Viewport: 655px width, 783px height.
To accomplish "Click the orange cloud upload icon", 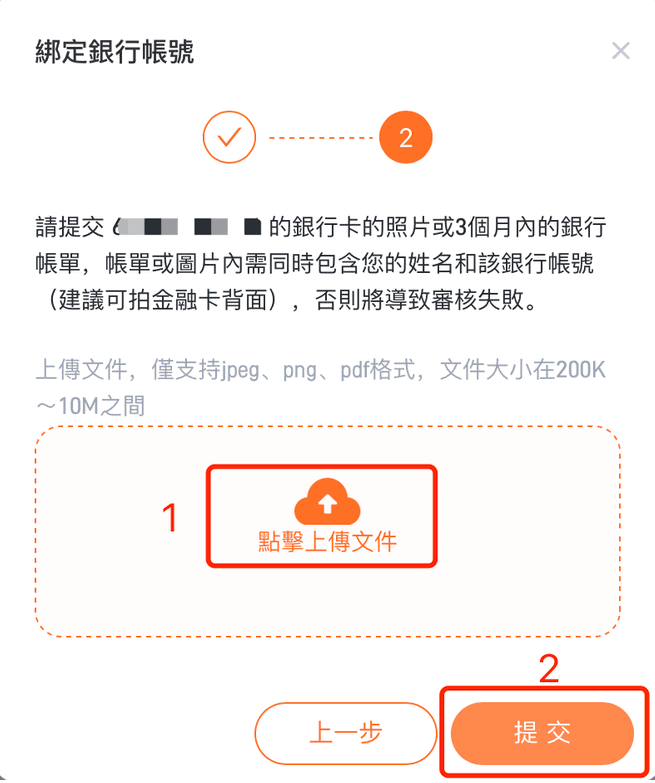I will (327, 501).
